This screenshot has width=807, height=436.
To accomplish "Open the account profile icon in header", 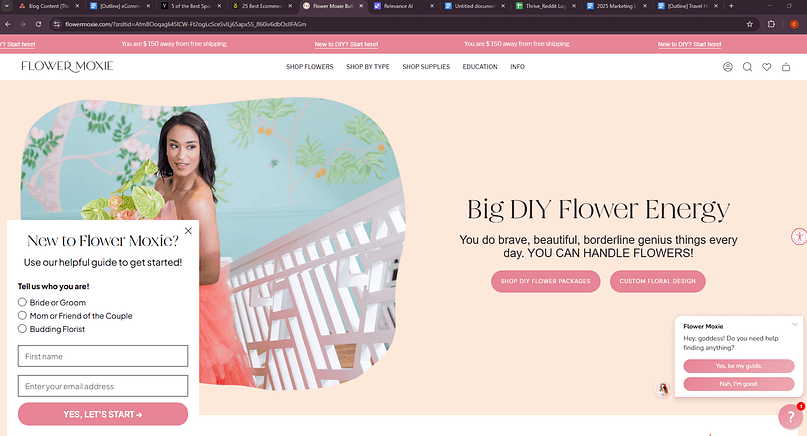I will (x=728, y=67).
